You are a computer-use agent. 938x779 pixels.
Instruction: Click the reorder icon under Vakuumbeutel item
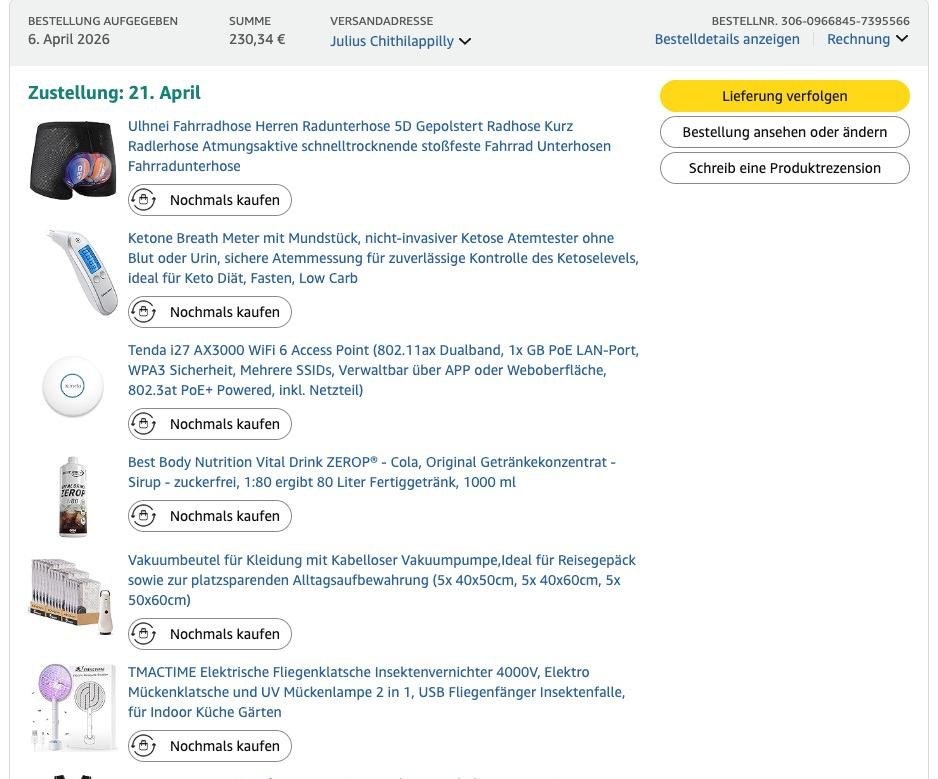point(144,634)
